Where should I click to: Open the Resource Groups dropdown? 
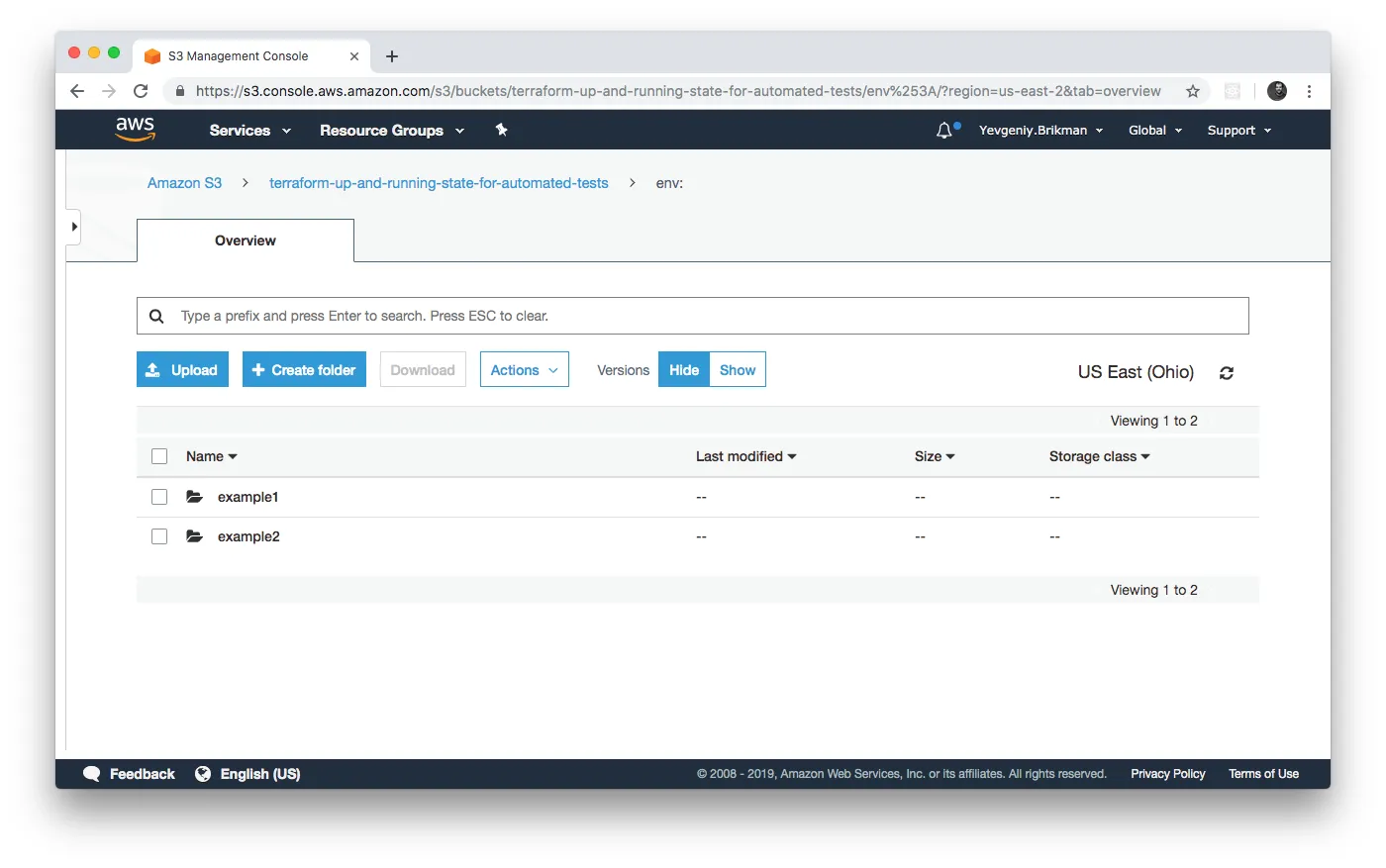(x=392, y=130)
